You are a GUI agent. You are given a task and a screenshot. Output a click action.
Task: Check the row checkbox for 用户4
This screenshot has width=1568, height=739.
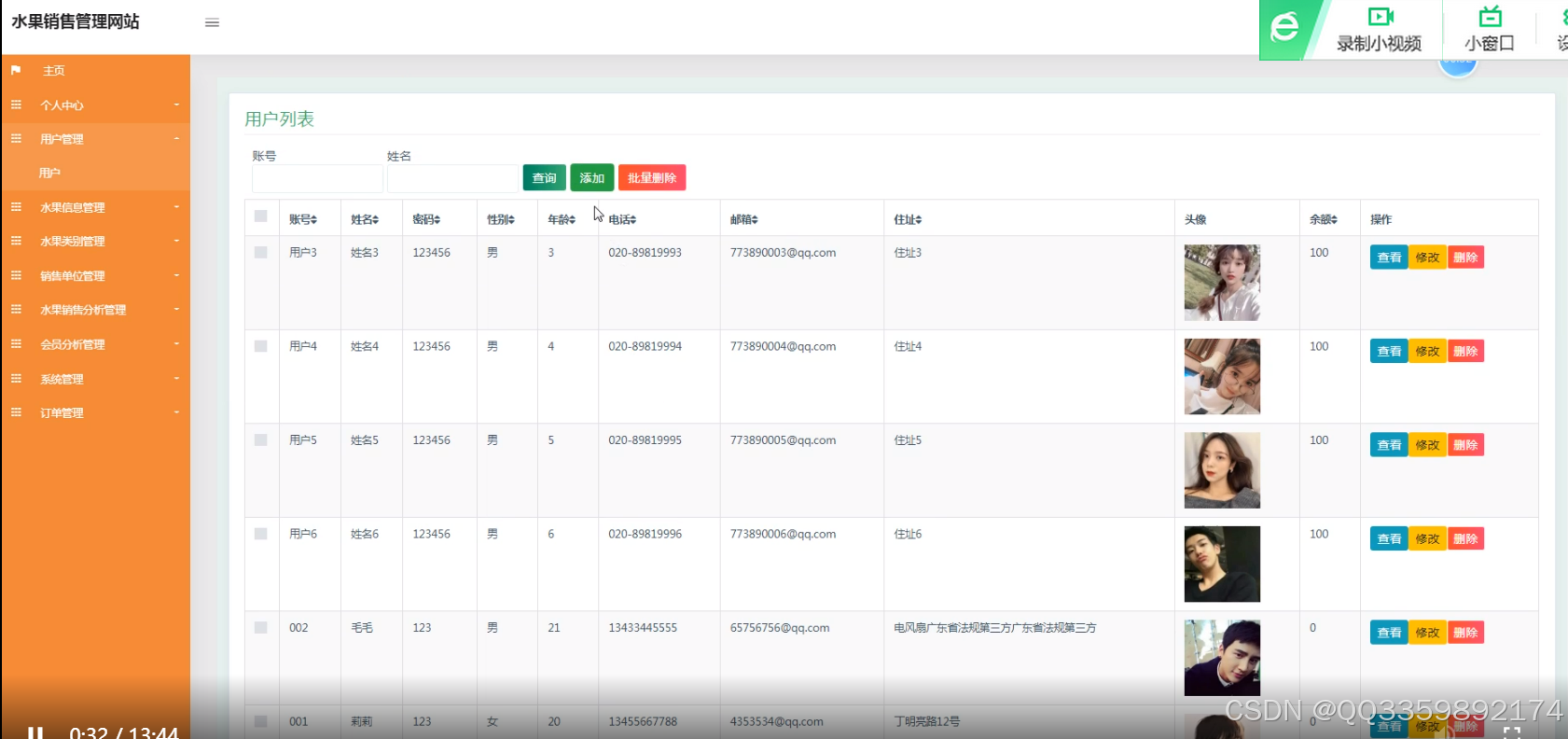point(261,346)
